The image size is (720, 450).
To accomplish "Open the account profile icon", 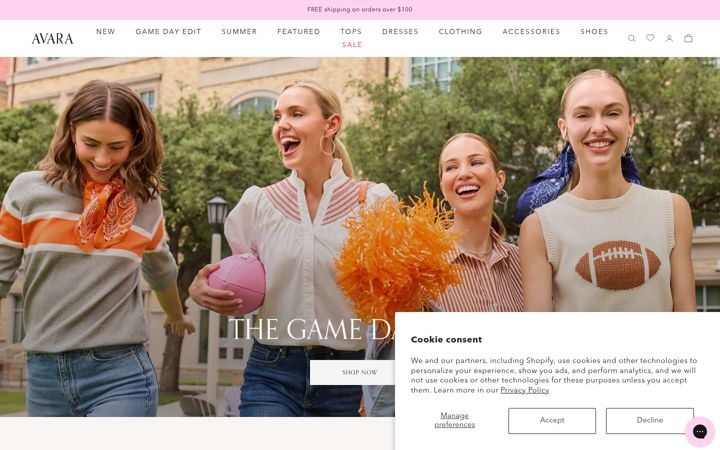I will (x=669, y=39).
